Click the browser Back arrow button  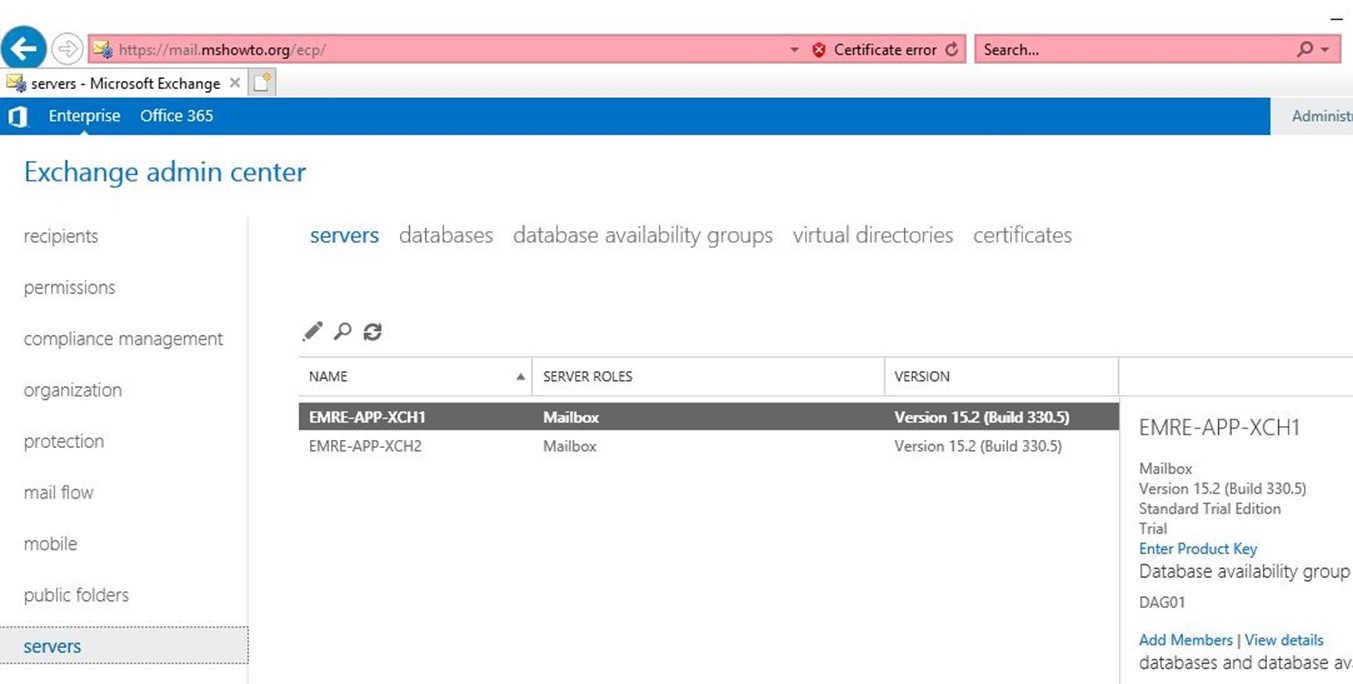[24, 48]
